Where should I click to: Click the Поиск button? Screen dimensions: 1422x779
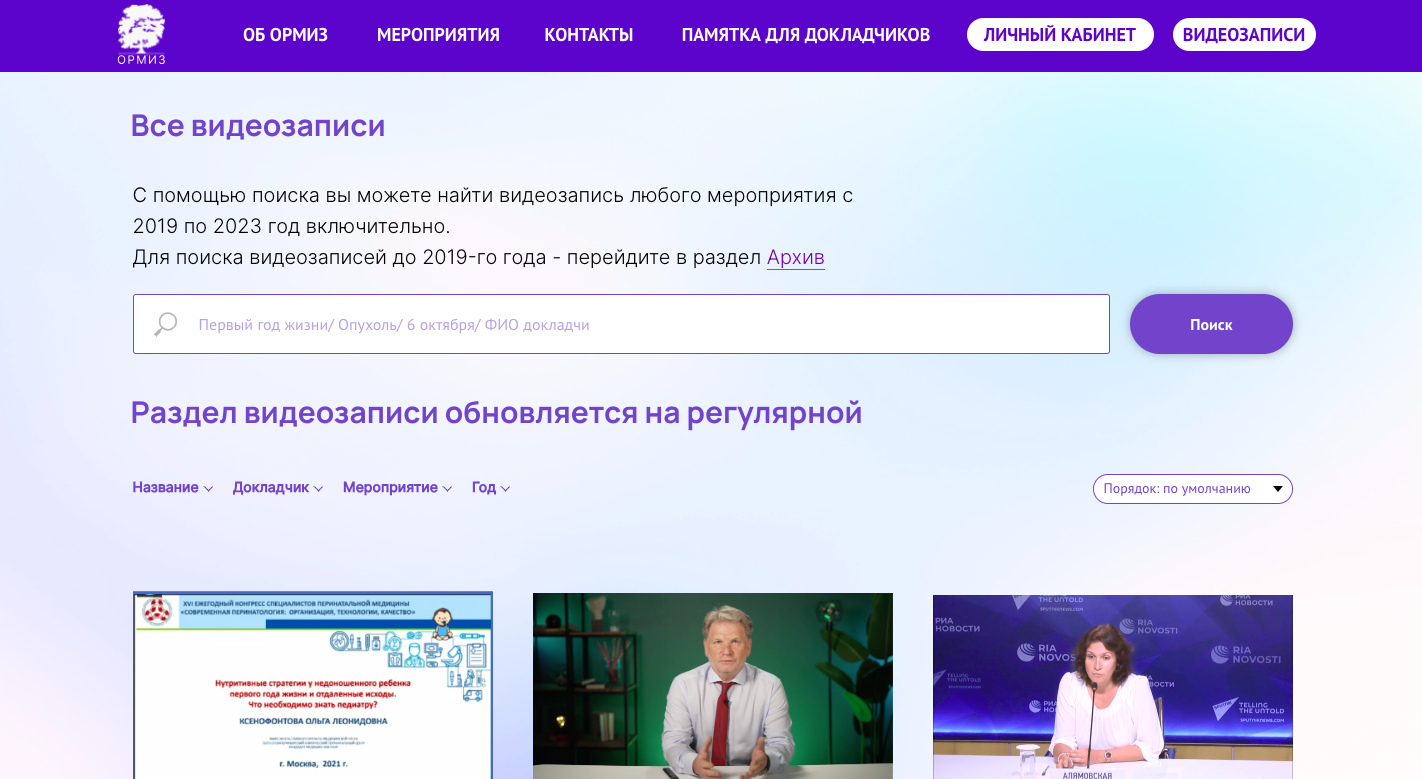[x=1211, y=324]
